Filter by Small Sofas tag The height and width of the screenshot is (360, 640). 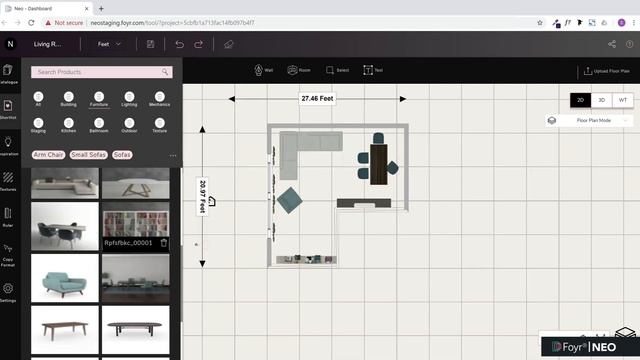pyautogui.click(x=89, y=155)
